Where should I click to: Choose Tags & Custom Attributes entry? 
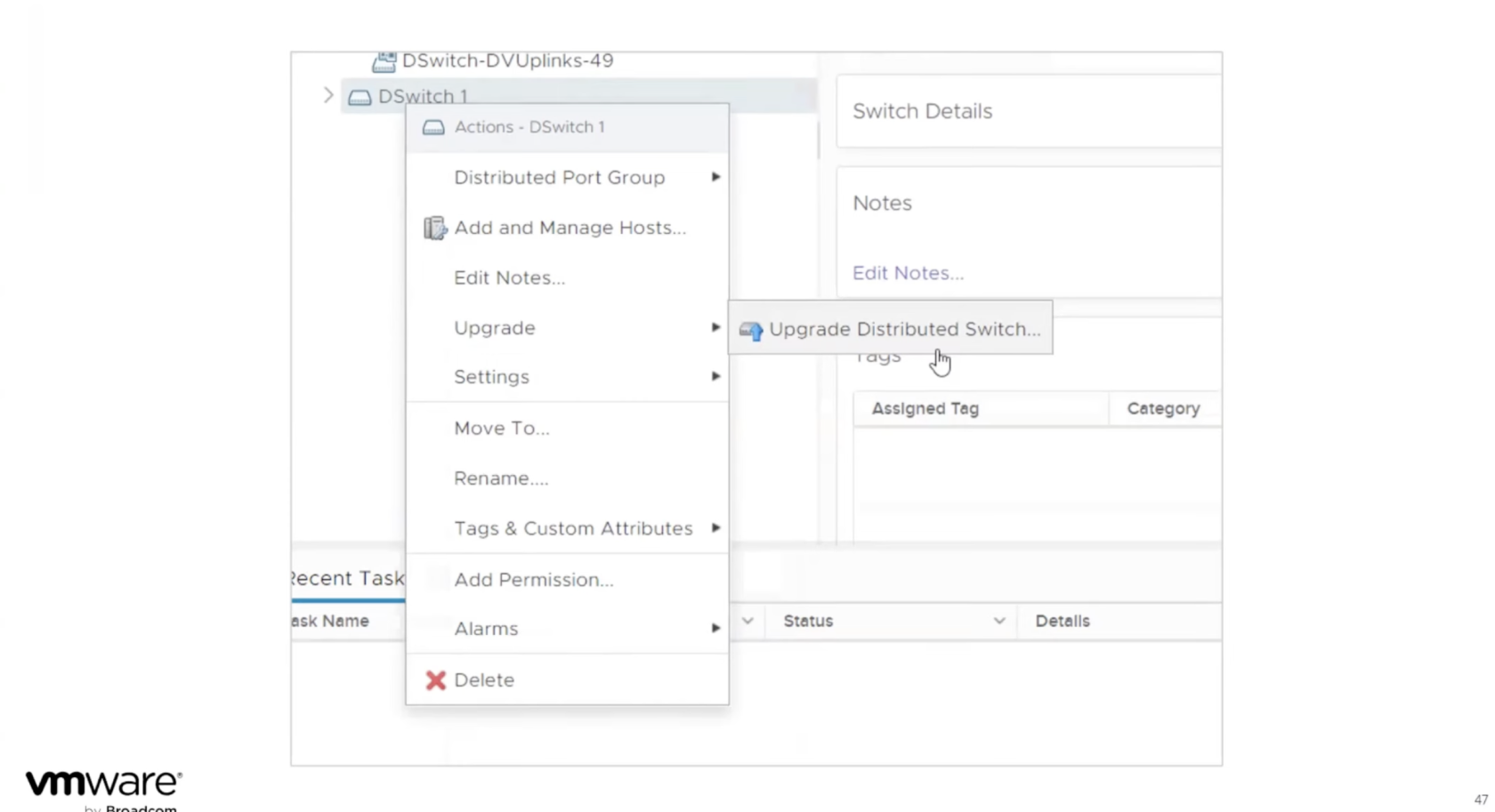[567, 528]
